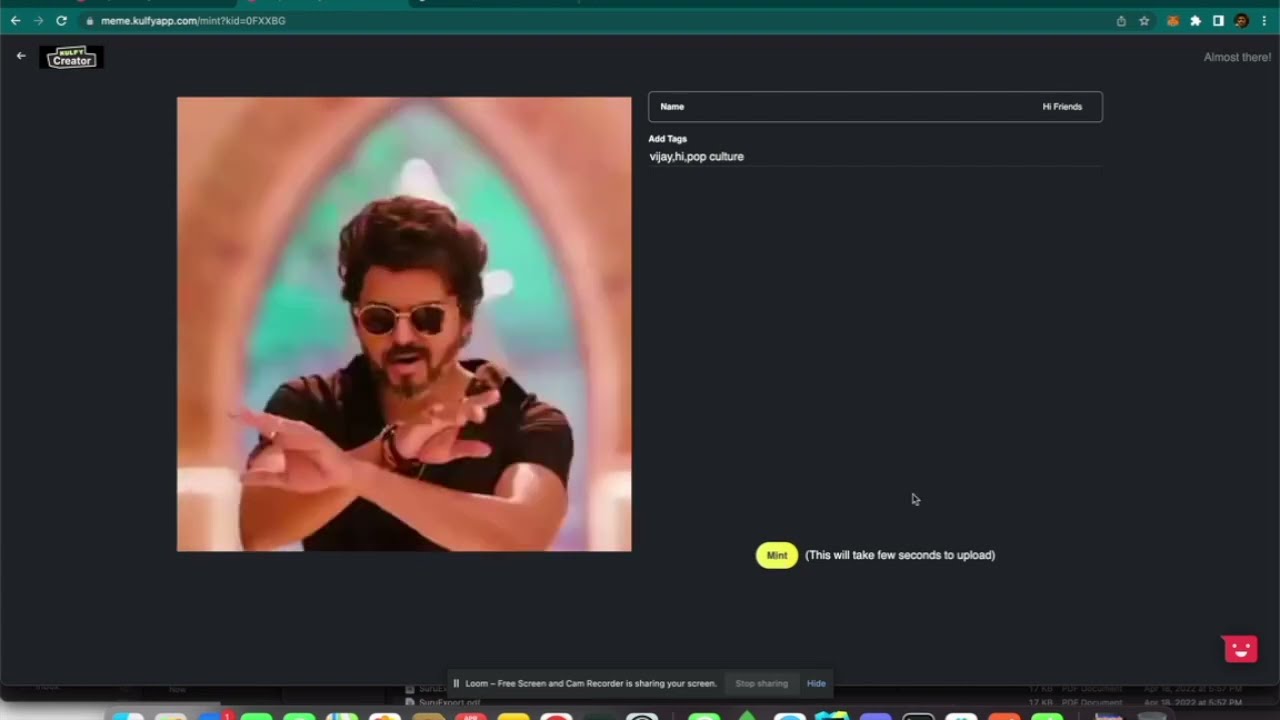
Task: View site info via the lock icon
Action: point(90,20)
